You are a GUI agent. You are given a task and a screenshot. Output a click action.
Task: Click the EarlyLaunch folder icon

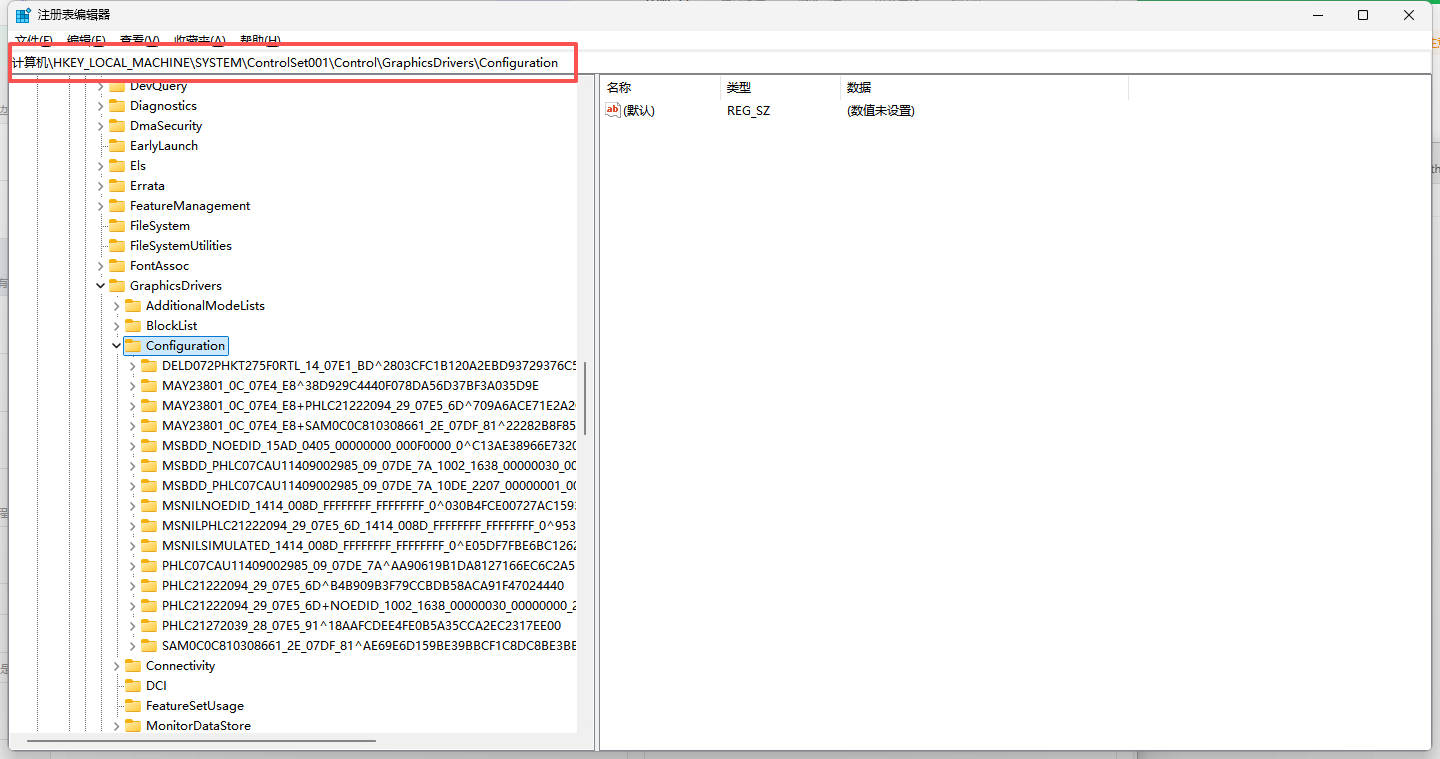click(x=117, y=146)
